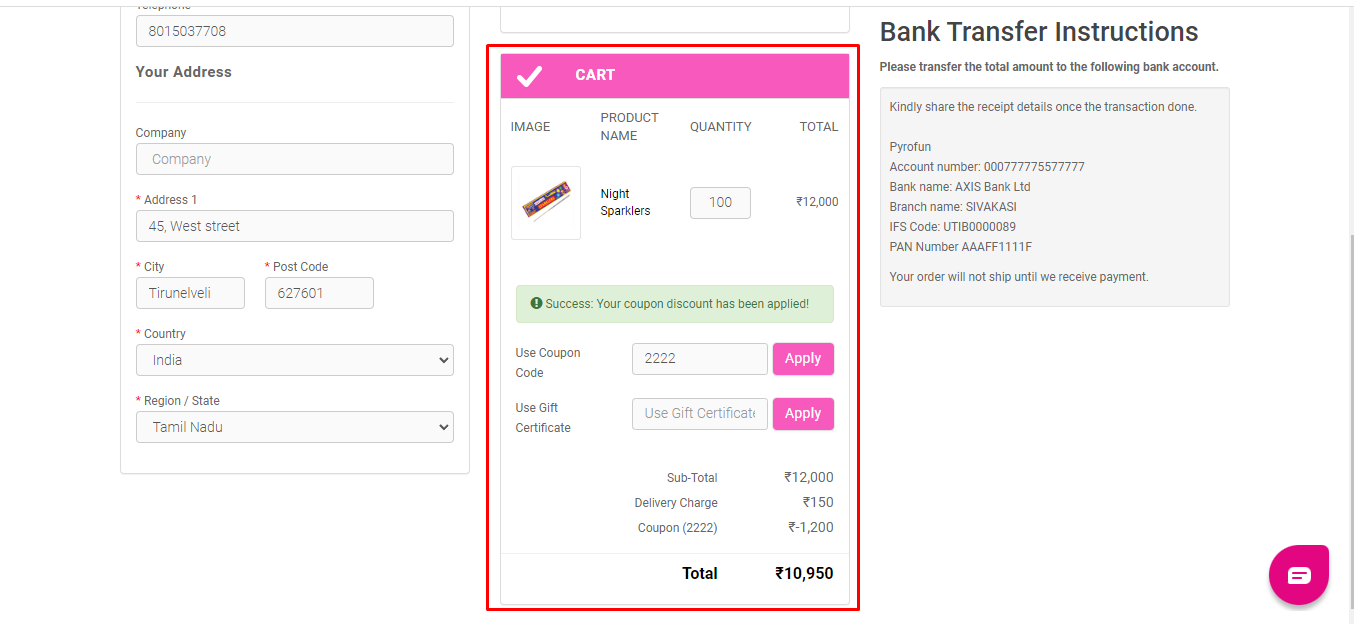Select the Address 1 field
The height and width of the screenshot is (624, 1354).
click(295, 226)
